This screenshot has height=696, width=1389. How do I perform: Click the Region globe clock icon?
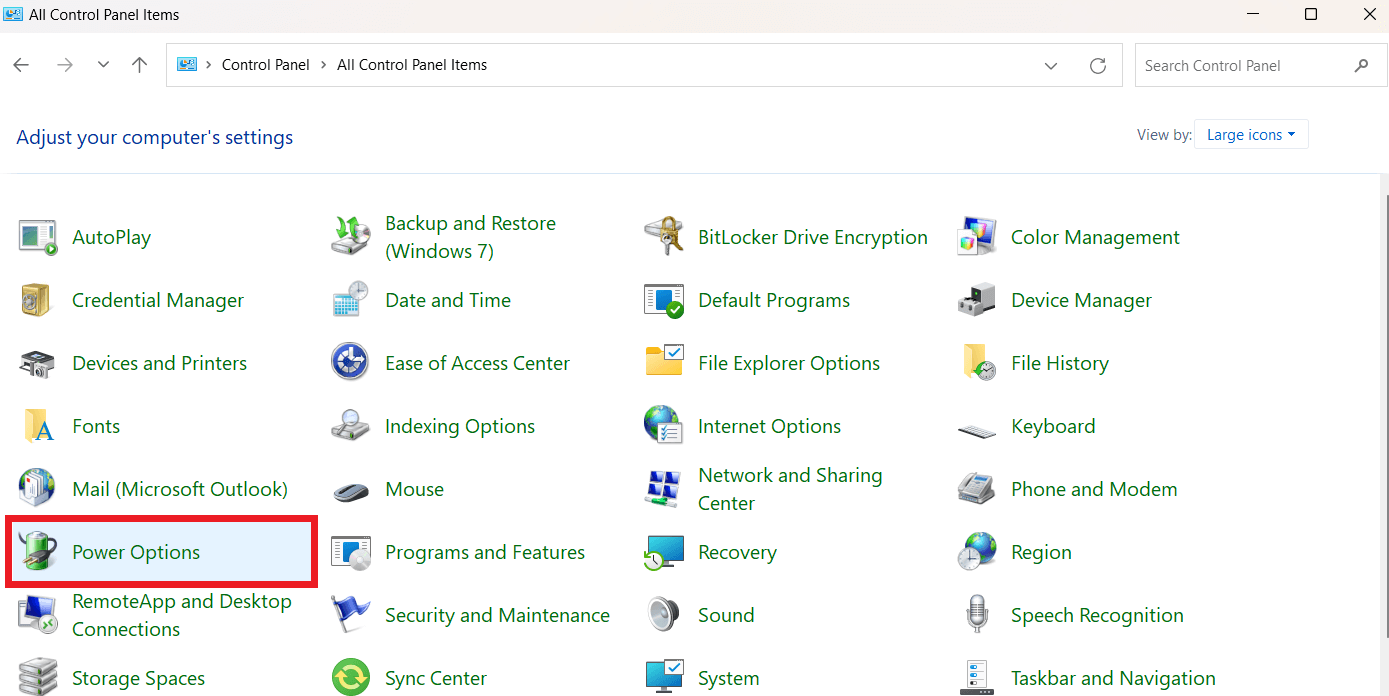[x=977, y=552]
